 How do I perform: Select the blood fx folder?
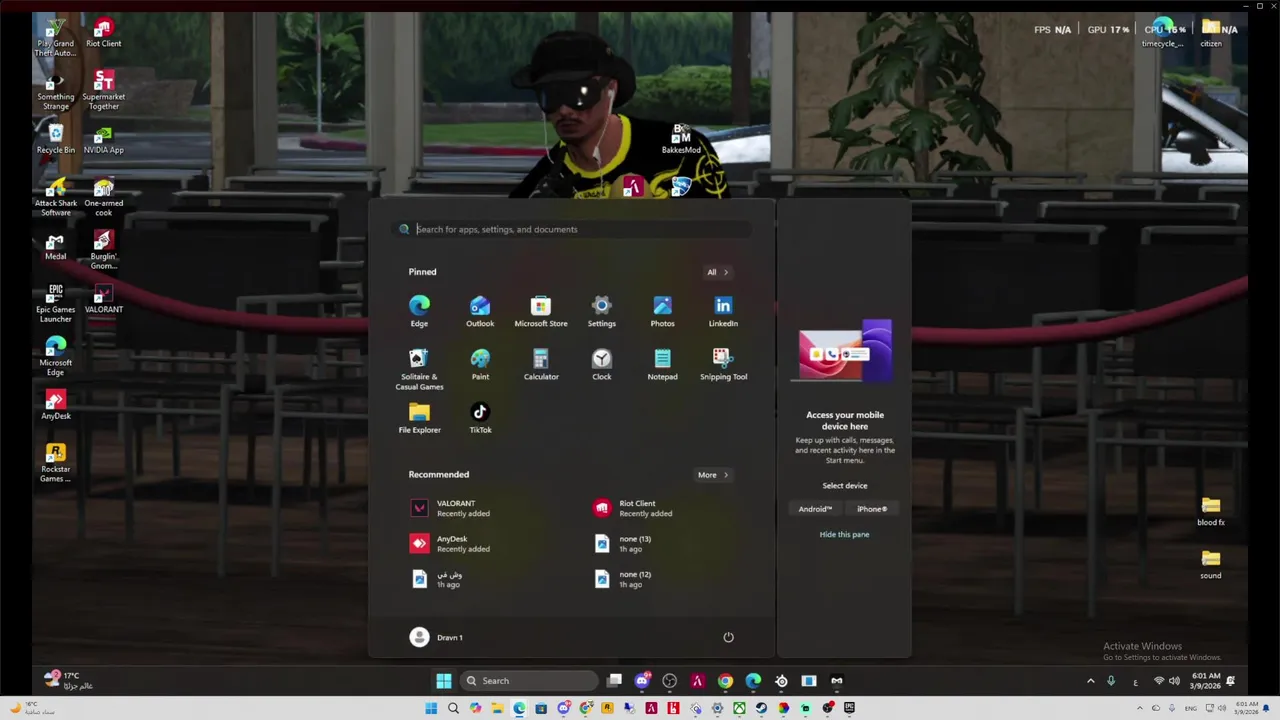coord(1211,512)
